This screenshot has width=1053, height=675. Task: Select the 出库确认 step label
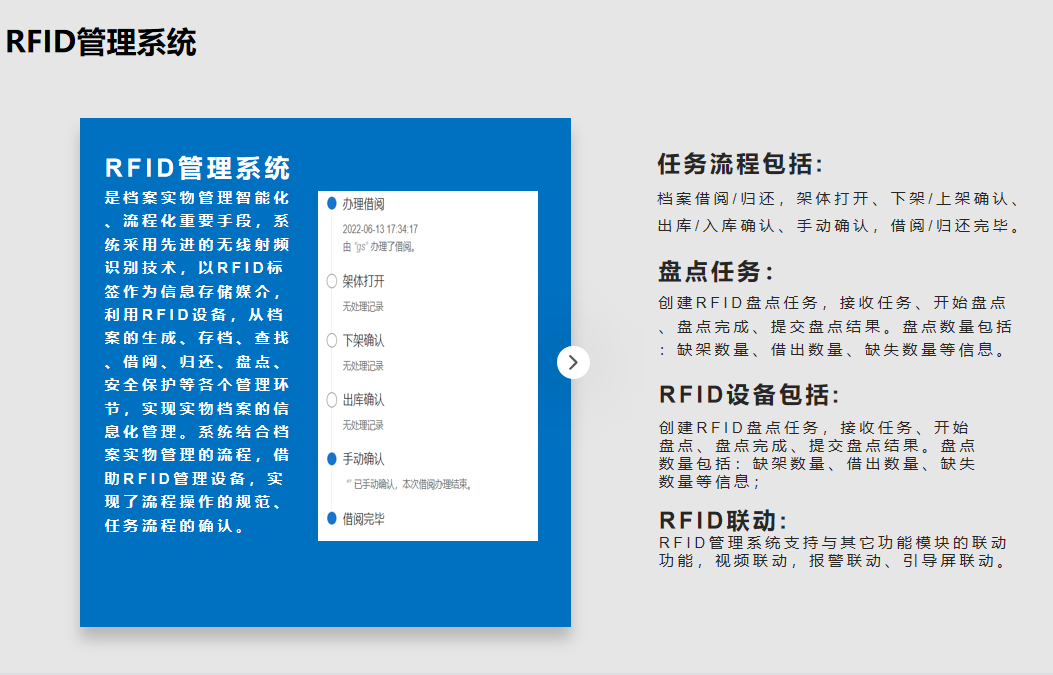(363, 400)
